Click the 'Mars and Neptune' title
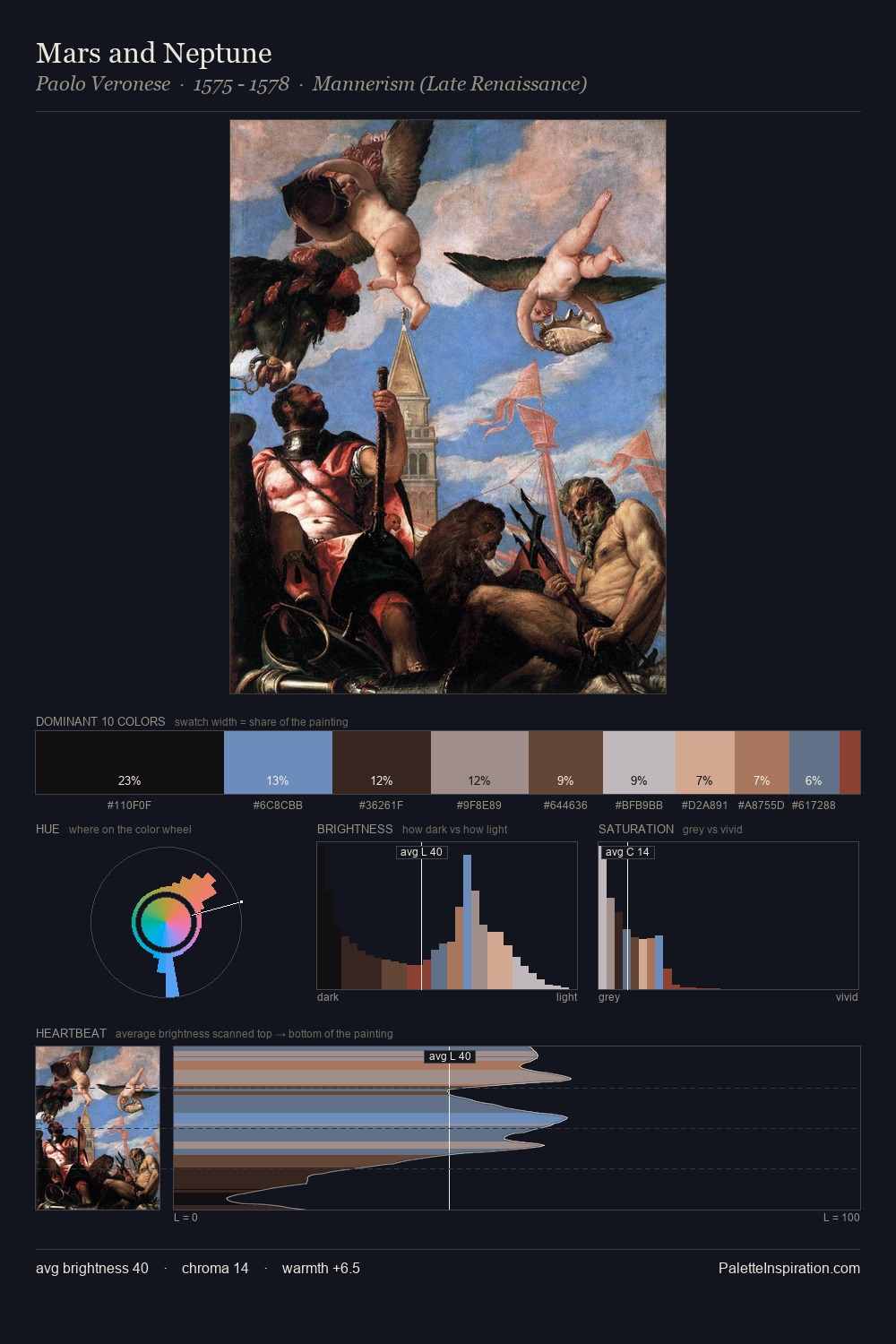This screenshot has height=1344, width=896. (x=154, y=53)
